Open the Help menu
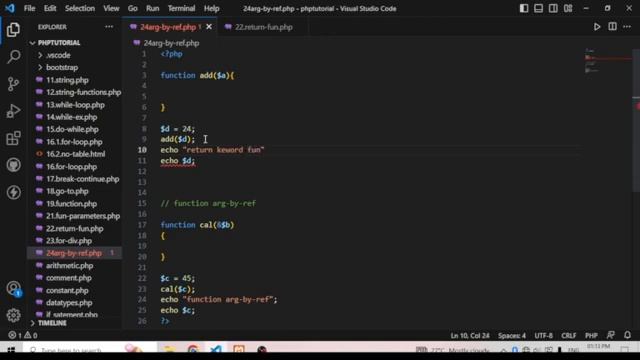The image size is (640, 360). coord(211,8)
